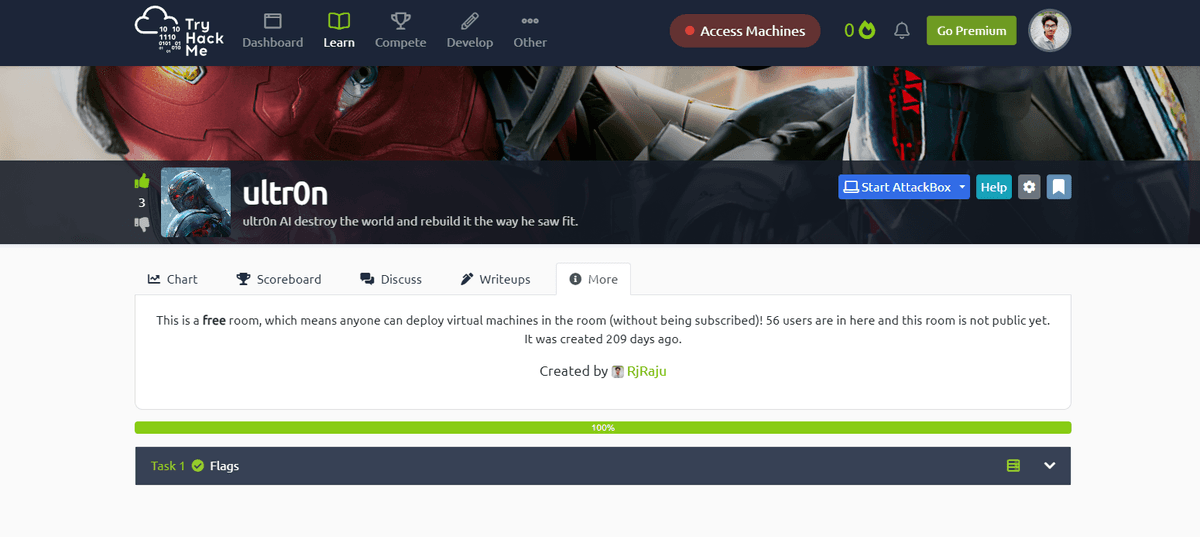
Task: Click the task list icon on Task 1 bar
Action: (x=1013, y=466)
